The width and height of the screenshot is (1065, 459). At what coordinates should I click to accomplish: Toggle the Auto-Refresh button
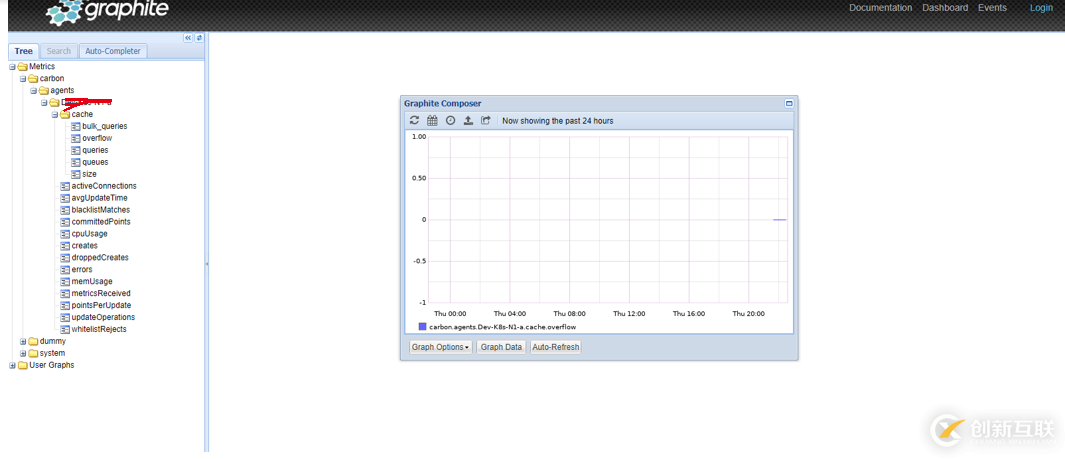pyautogui.click(x=556, y=347)
